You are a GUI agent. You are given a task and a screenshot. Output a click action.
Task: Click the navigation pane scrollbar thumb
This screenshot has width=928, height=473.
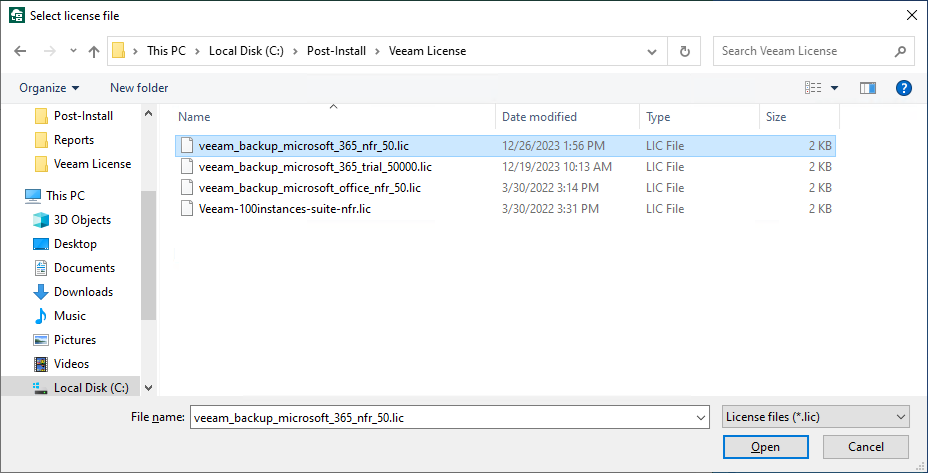149,256
